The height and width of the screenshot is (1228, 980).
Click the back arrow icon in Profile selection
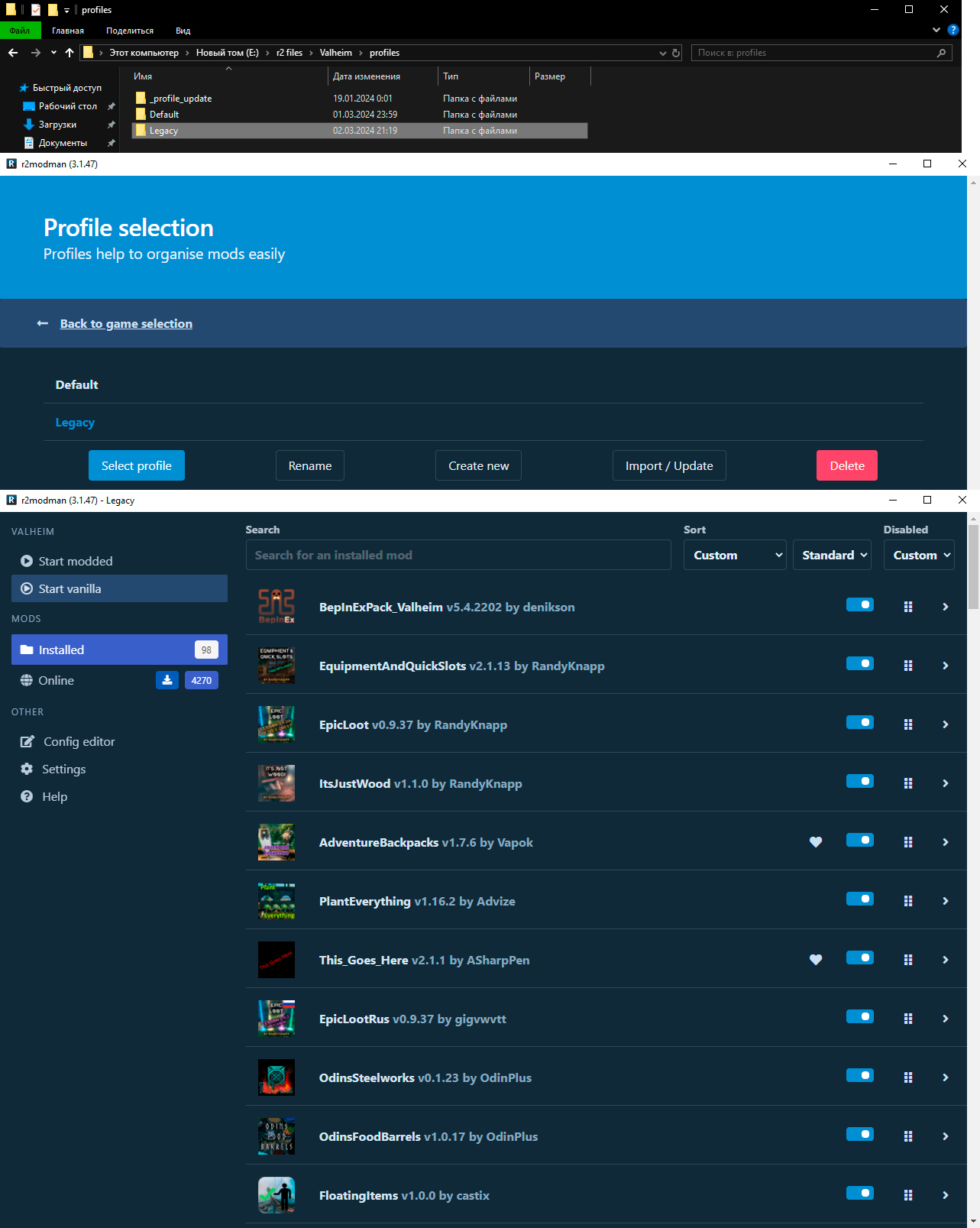pyautogui.click(x=43, y=323)
